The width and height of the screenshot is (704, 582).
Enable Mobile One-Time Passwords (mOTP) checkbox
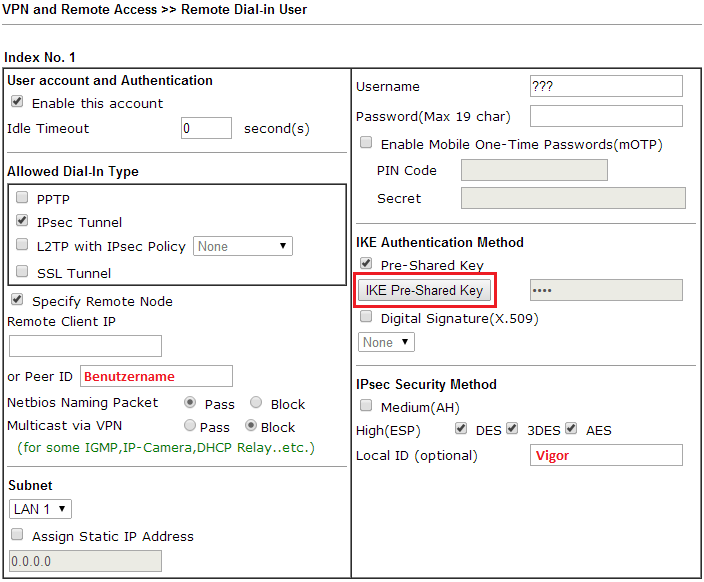coord(366,142)
